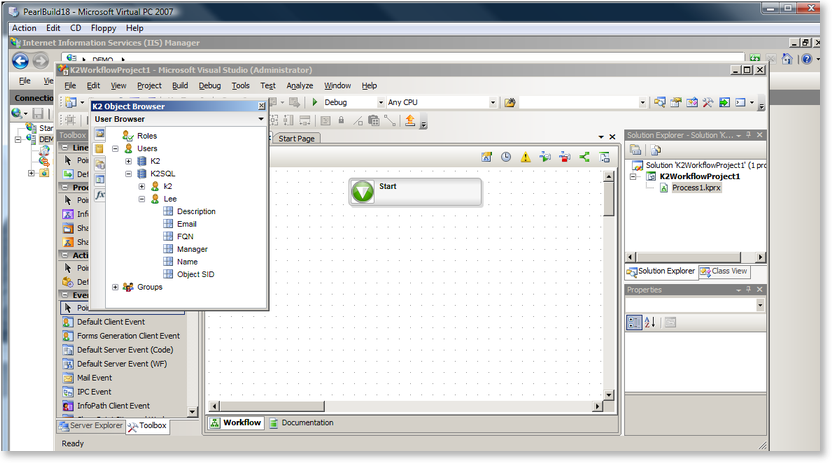The width and height of the screenshot is (832, 463).
Task: Select InfoPath Client Event in Toolbox
Action: pyautogui.click(x=113, y=406)
